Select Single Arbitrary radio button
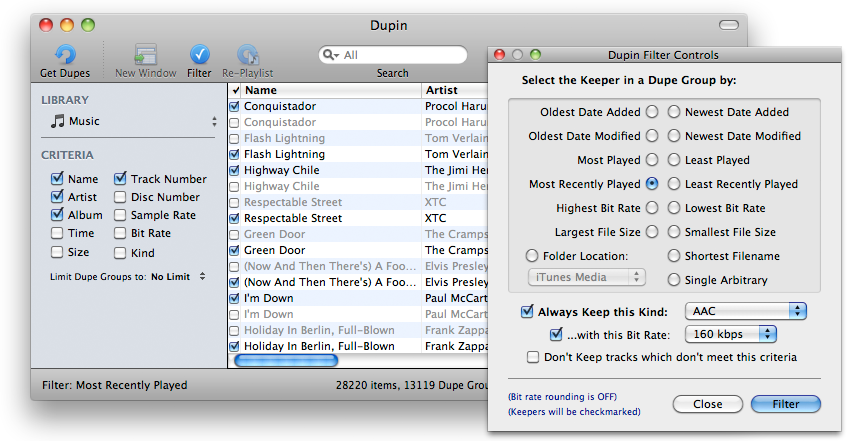 pyautogui.click(x=673, y=280)
